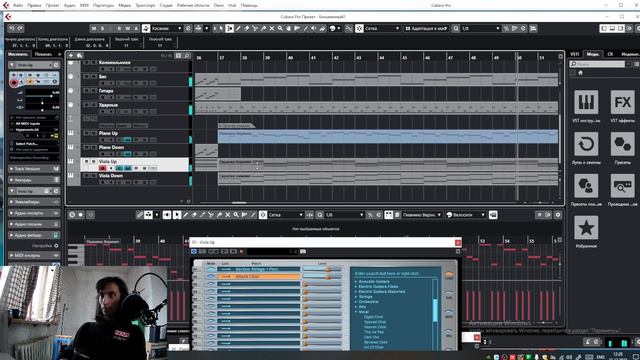Image resolution: width=640 pixels, height=360 pixels.
Task: Open the top toolbar Сетка snap type dropdown
Action: [382, 28]
